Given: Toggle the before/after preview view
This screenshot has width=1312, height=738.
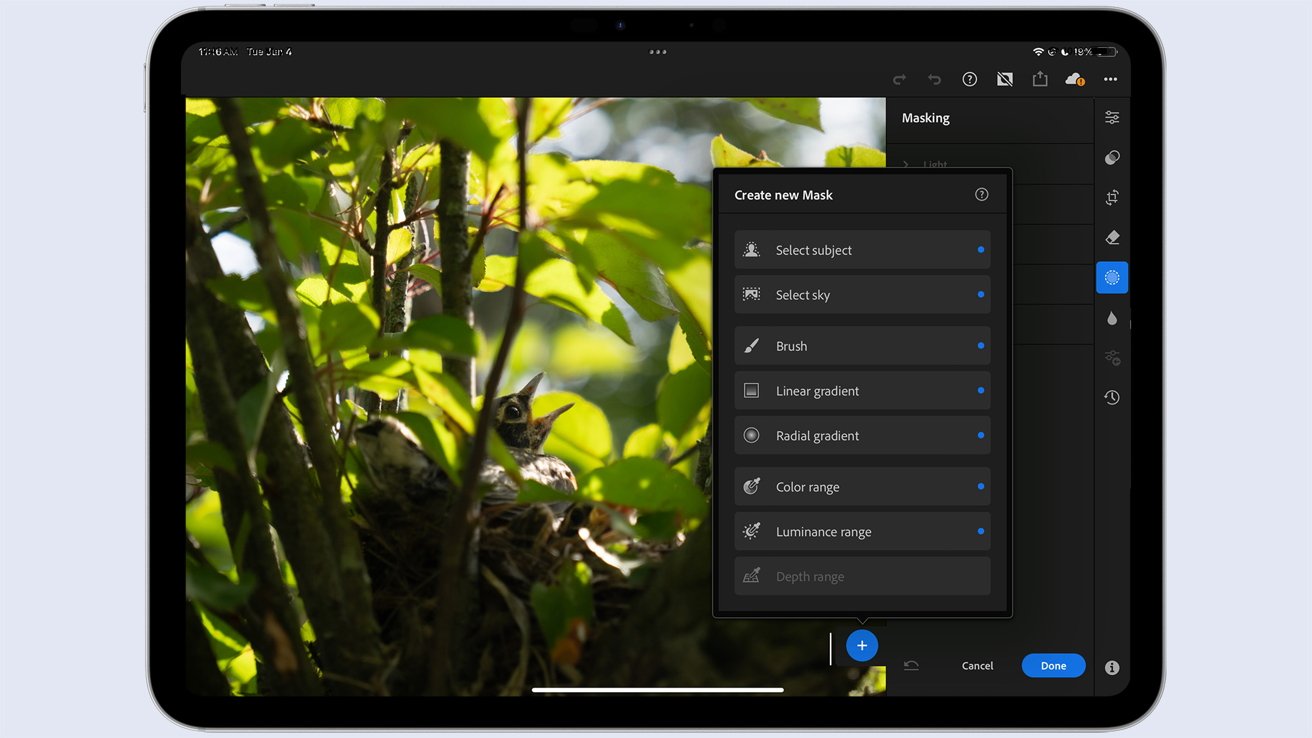Looking at the screenshot, I should click(1004, 78).
